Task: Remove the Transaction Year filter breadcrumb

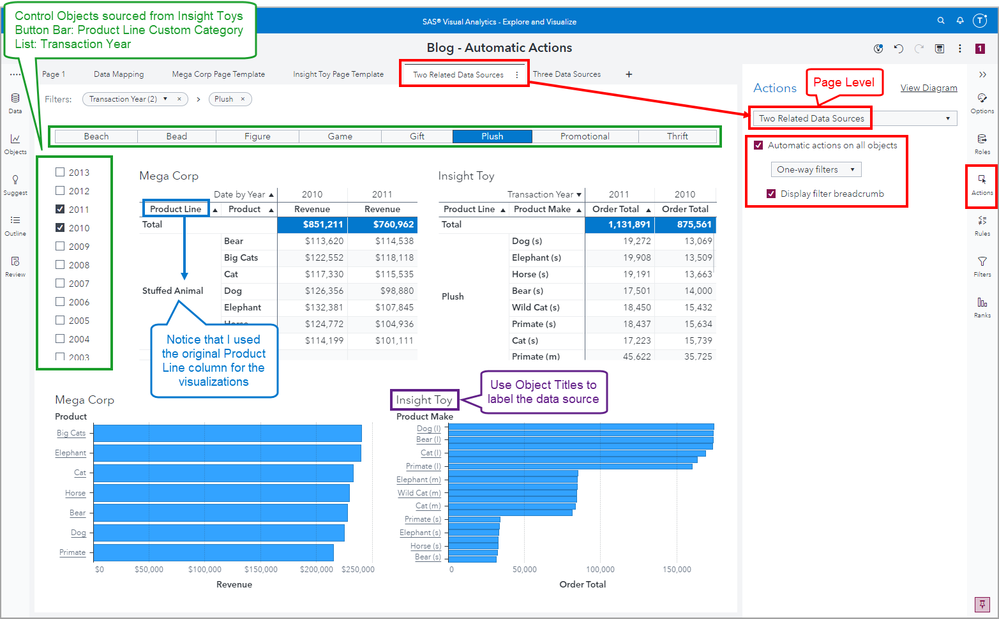Action: pos(180,99)
